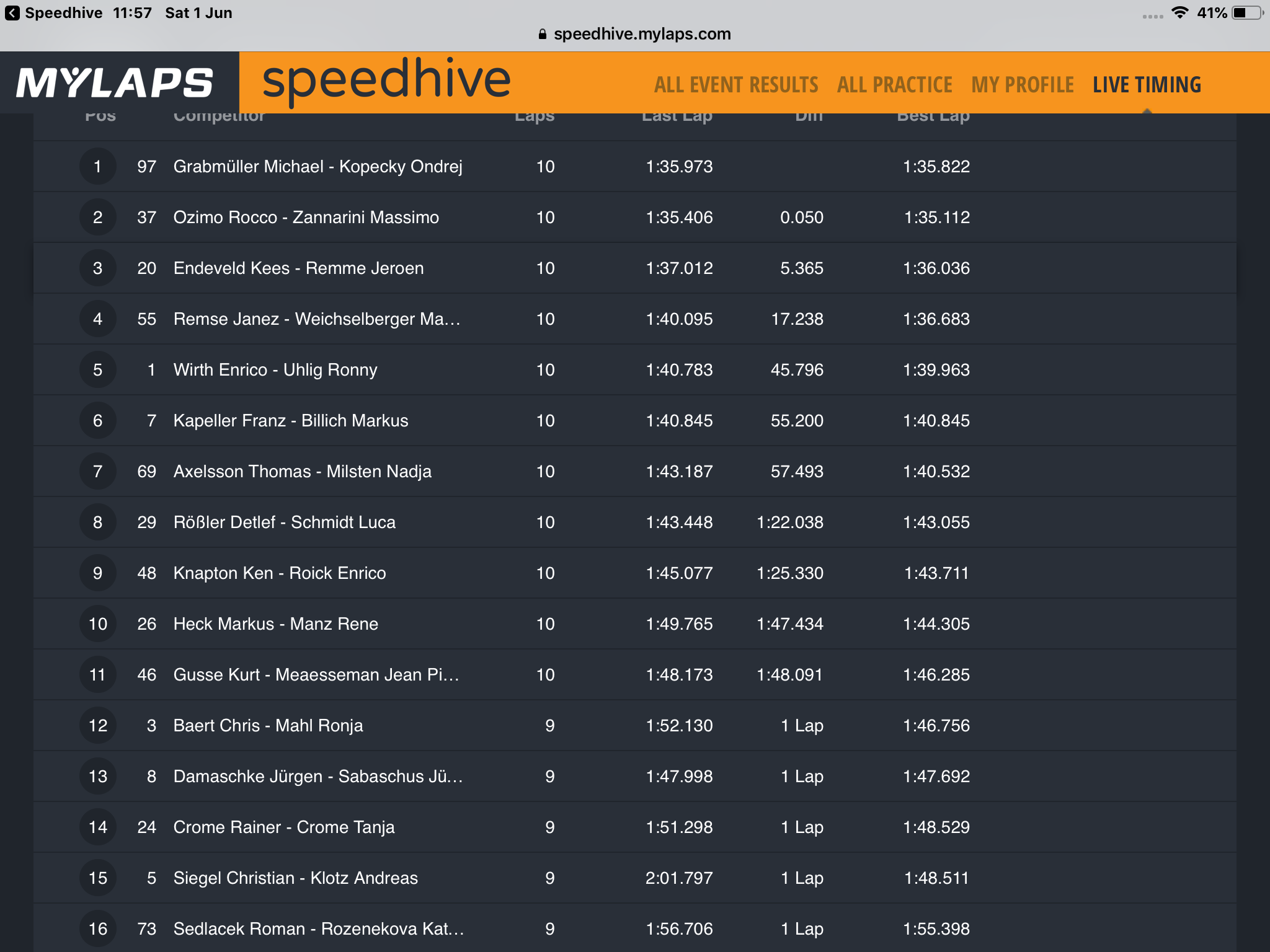Open ALL EVENT RESULTS tab

(736, 85)
